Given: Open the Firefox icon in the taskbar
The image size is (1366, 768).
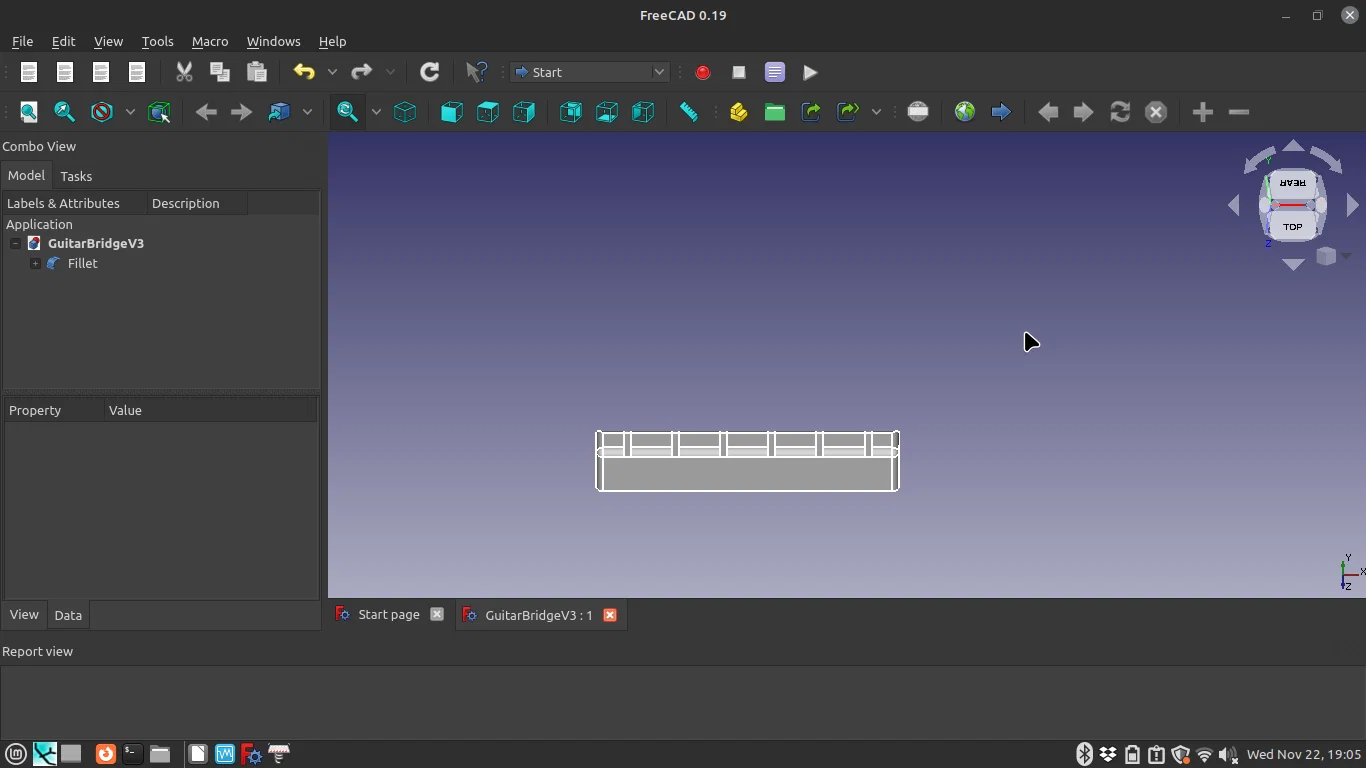Looking at the screenshot, I should coord(105,754).
